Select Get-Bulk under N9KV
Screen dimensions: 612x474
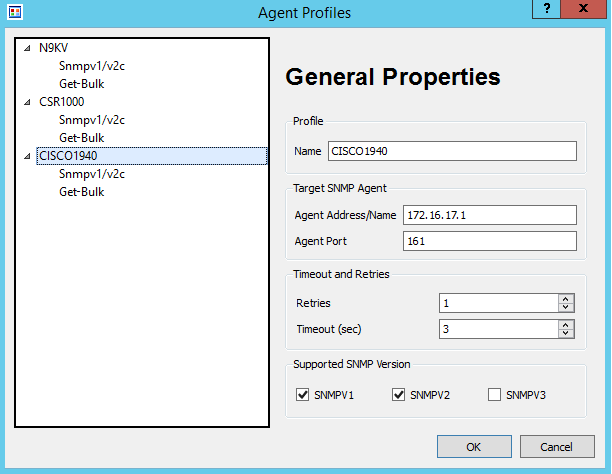[82, 84]
